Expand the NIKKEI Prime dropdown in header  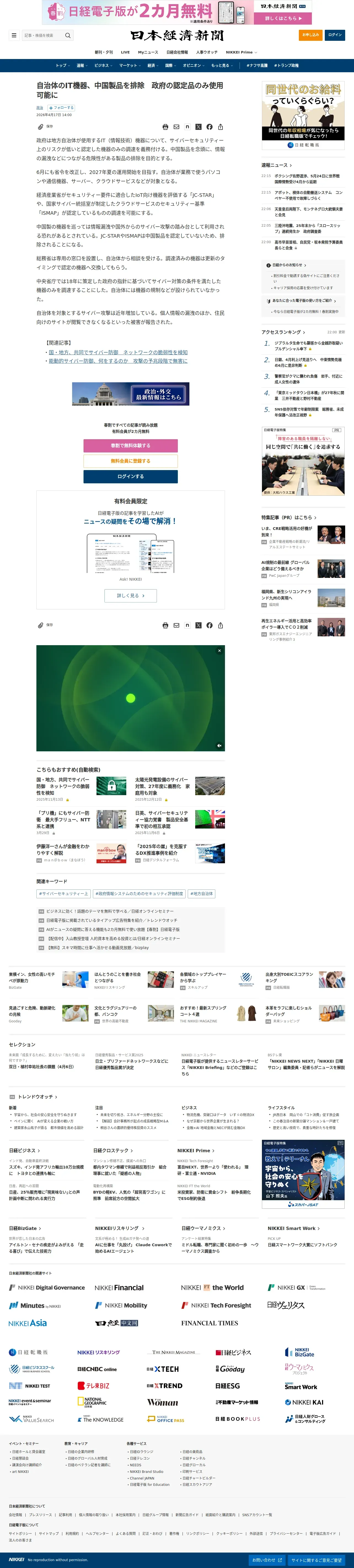(x=242, y=52)
